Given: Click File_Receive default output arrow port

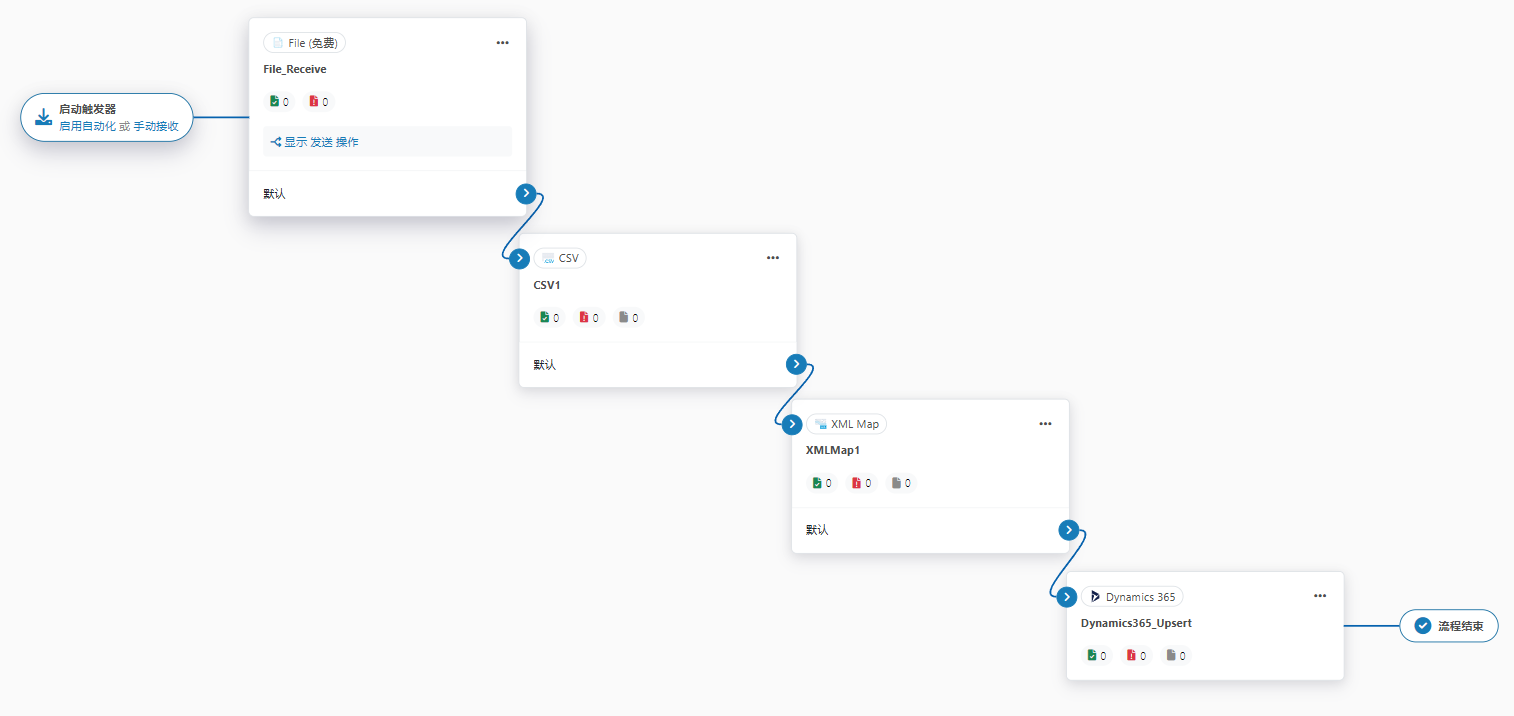Looking at the screenshot, I should [x=526, y=194].
